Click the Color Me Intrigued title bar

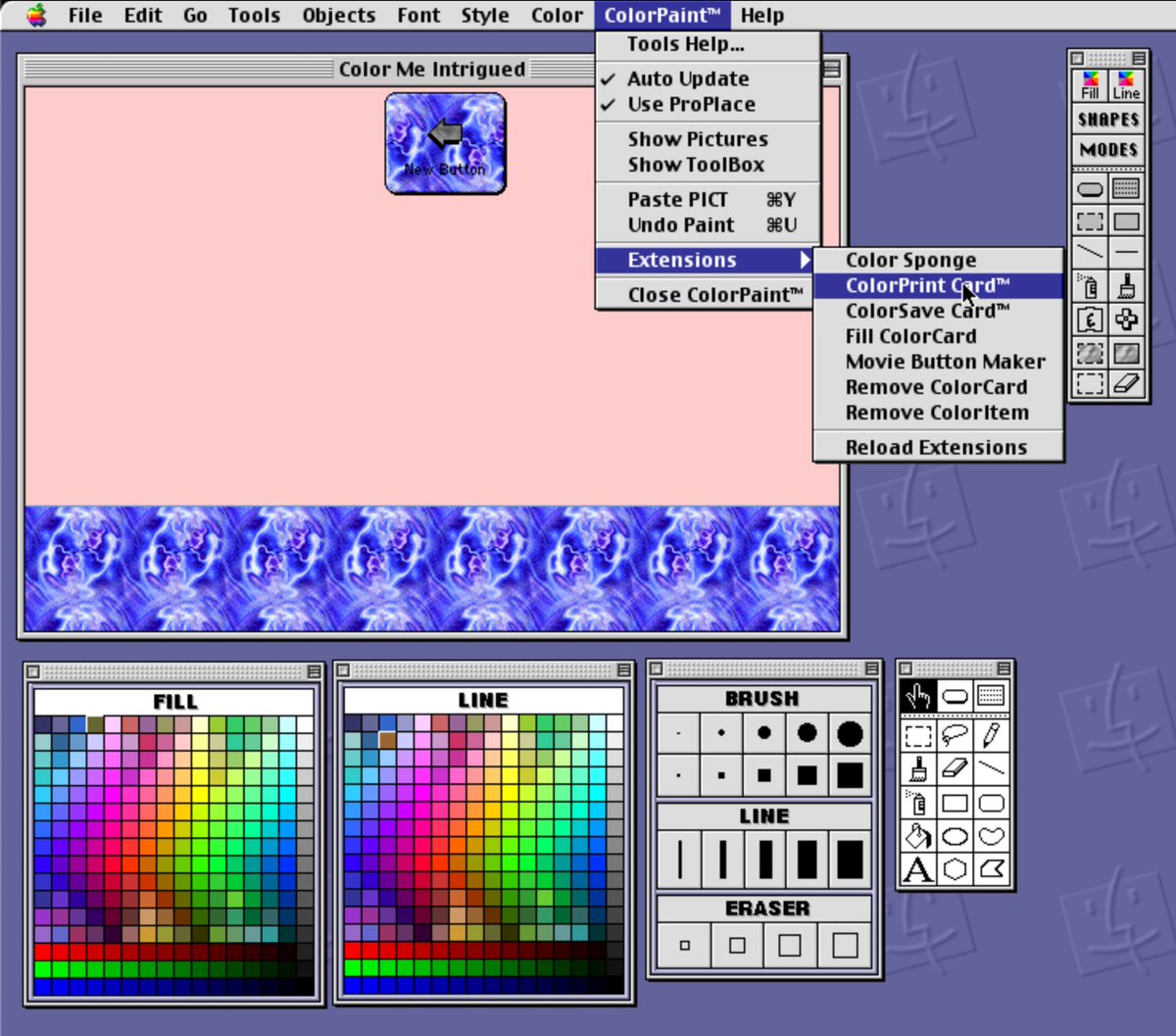432,69
